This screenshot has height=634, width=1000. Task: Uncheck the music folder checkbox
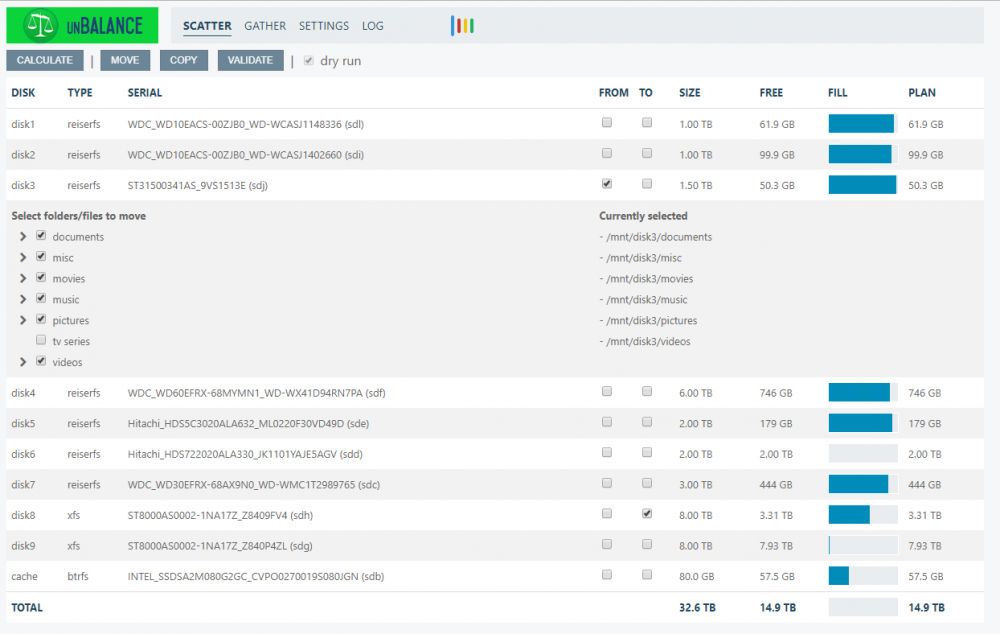tap(41, 298)
